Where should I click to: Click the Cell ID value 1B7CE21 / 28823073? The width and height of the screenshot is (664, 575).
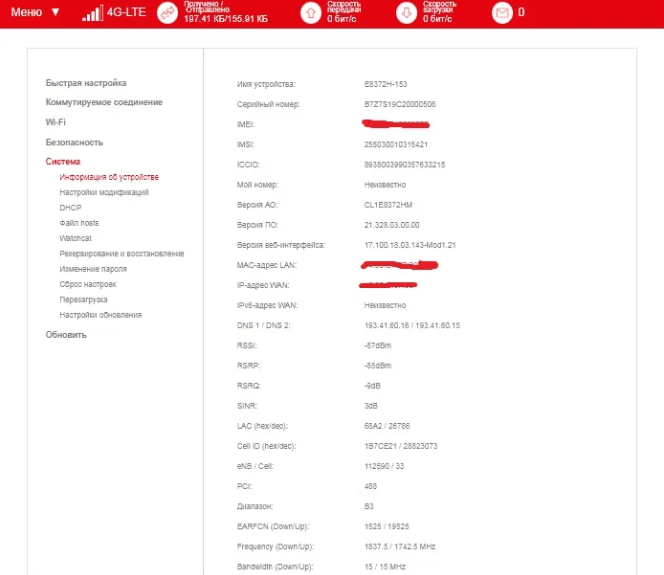click(401, 446)
